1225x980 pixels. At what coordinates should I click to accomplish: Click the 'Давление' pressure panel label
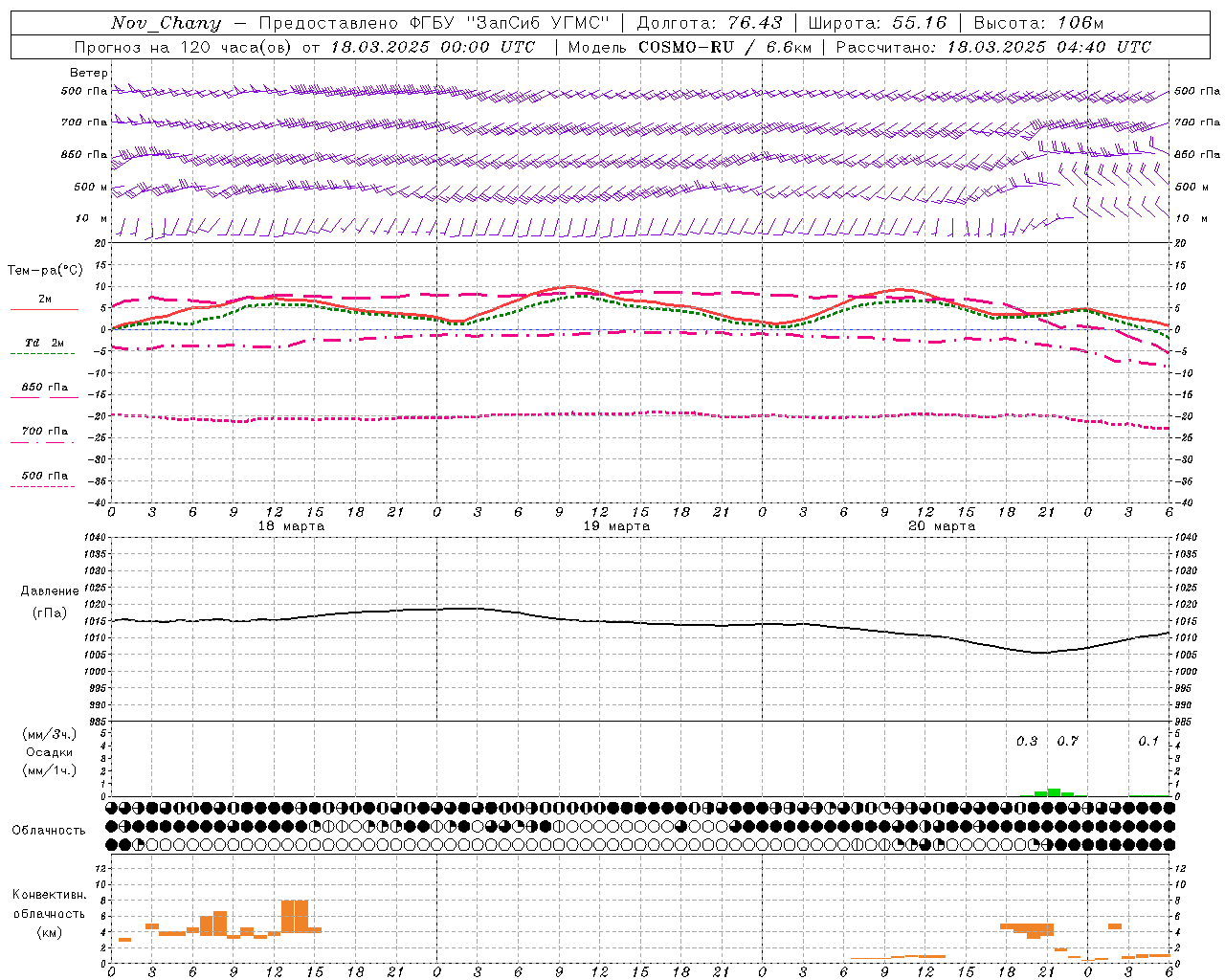(x=50, y=591)
